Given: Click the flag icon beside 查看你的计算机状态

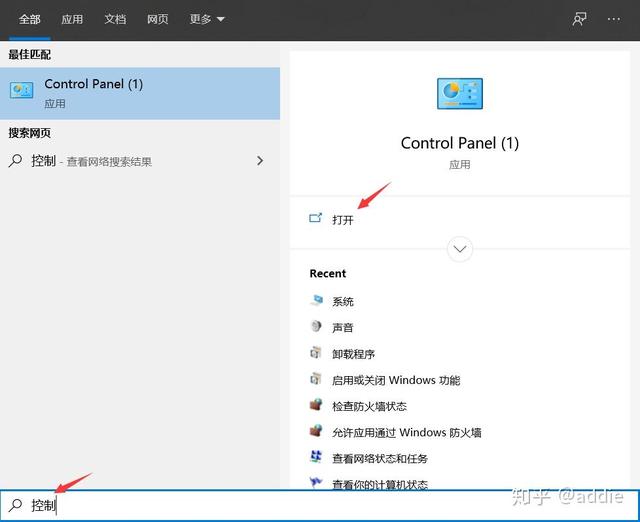Looking at the screenshot, I should coord(316,483).
